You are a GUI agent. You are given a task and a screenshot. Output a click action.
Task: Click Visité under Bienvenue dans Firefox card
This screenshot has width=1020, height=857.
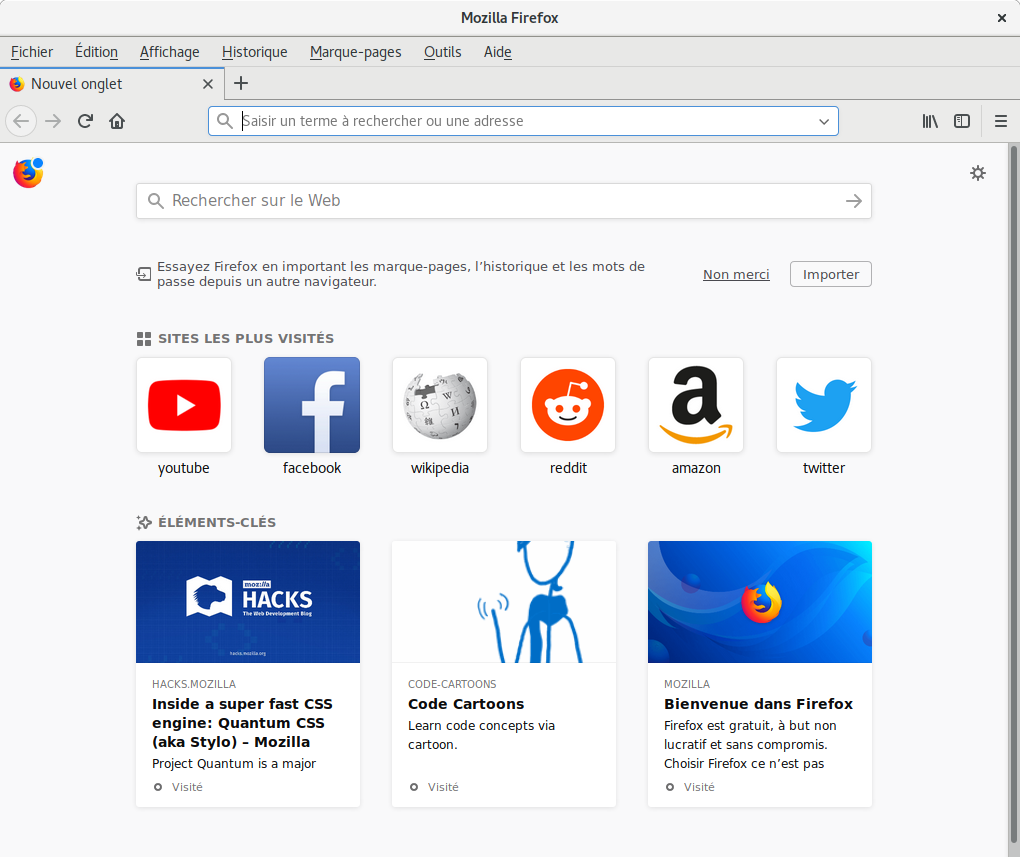click(699, 787)
